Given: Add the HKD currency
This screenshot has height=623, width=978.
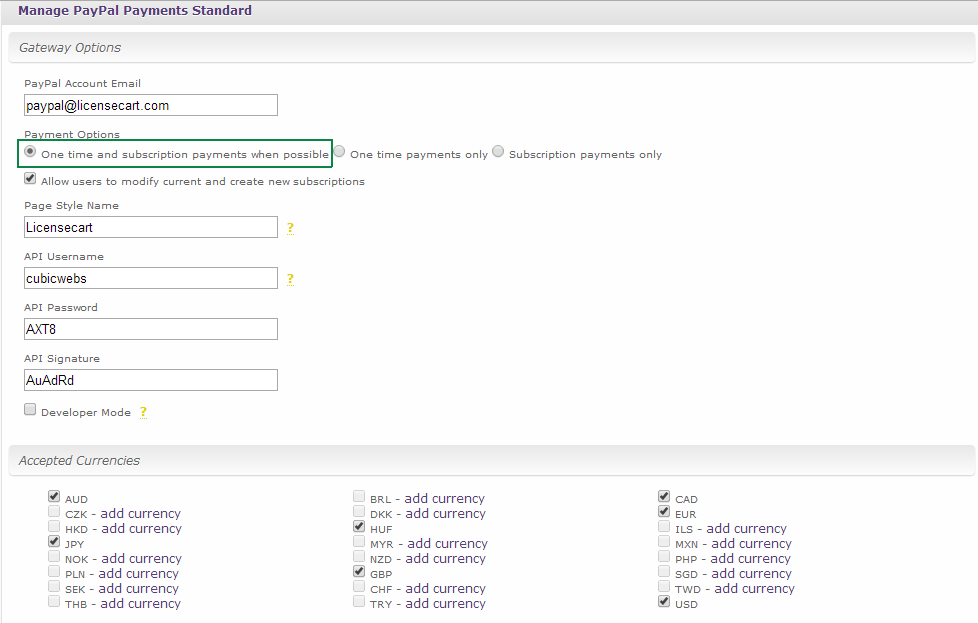Looking at the screenshot, I should point(142,529).
